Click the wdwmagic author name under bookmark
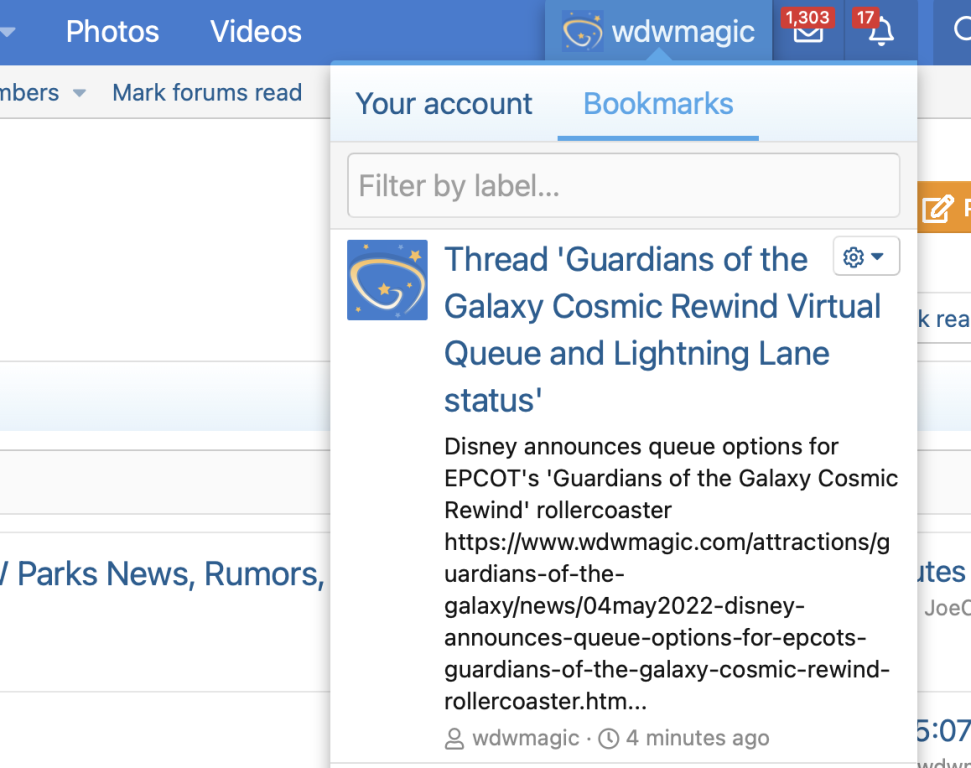 525,739
